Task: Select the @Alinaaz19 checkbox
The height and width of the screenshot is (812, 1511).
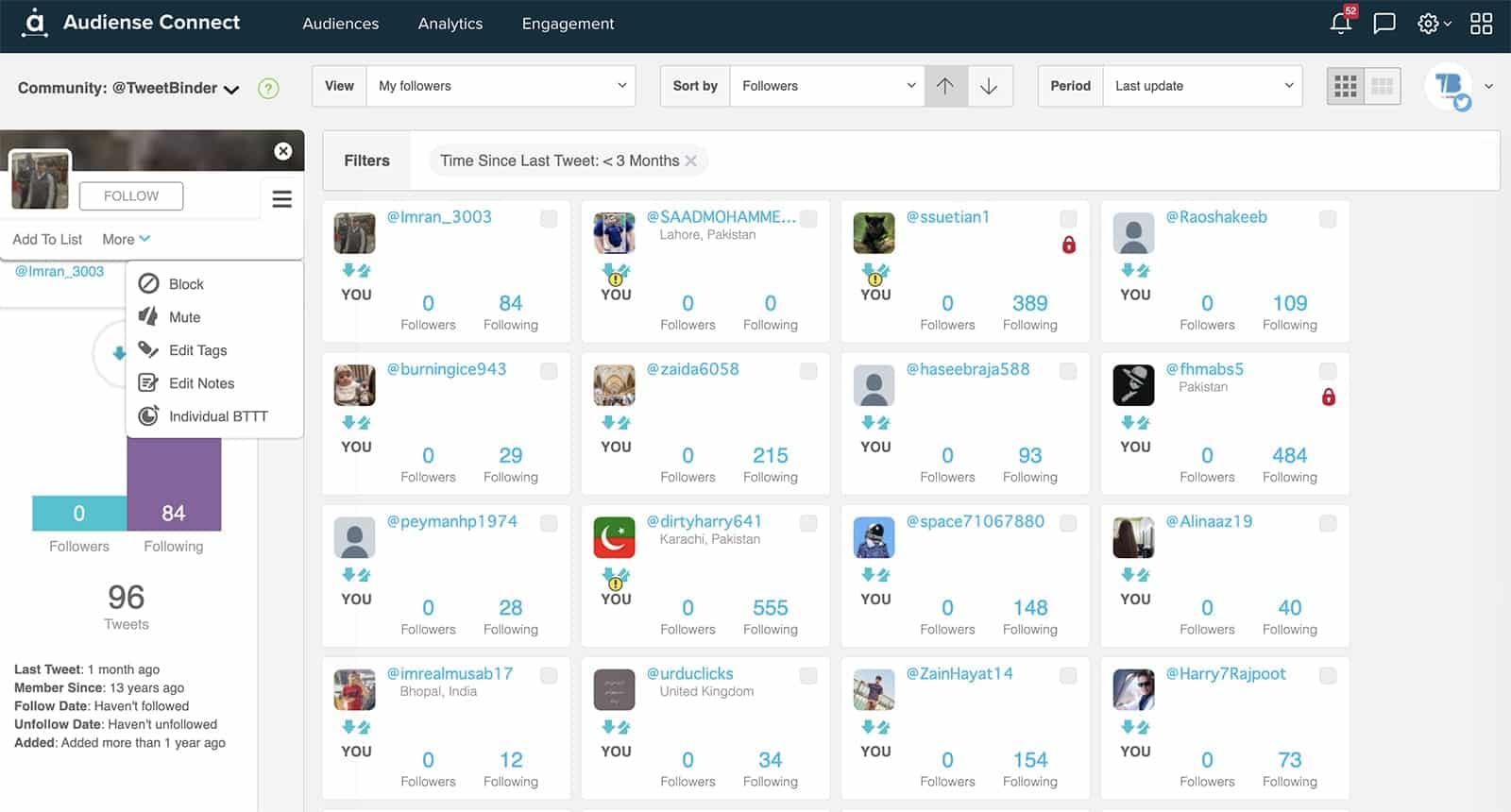Action: pos(1328,523)
